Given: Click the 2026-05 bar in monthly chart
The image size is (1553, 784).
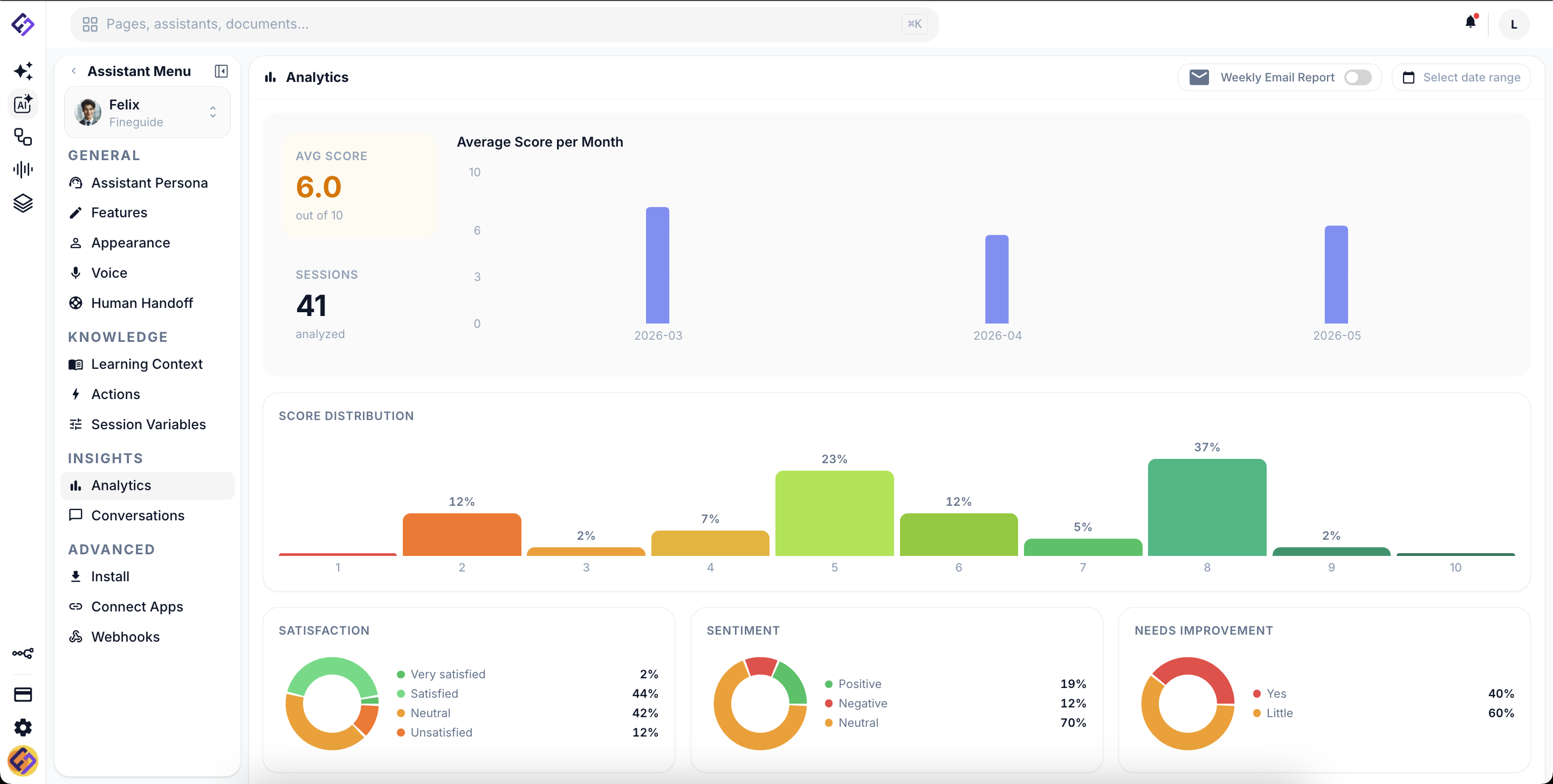Looking at the screenshot, I should [x=1336, y=275].
